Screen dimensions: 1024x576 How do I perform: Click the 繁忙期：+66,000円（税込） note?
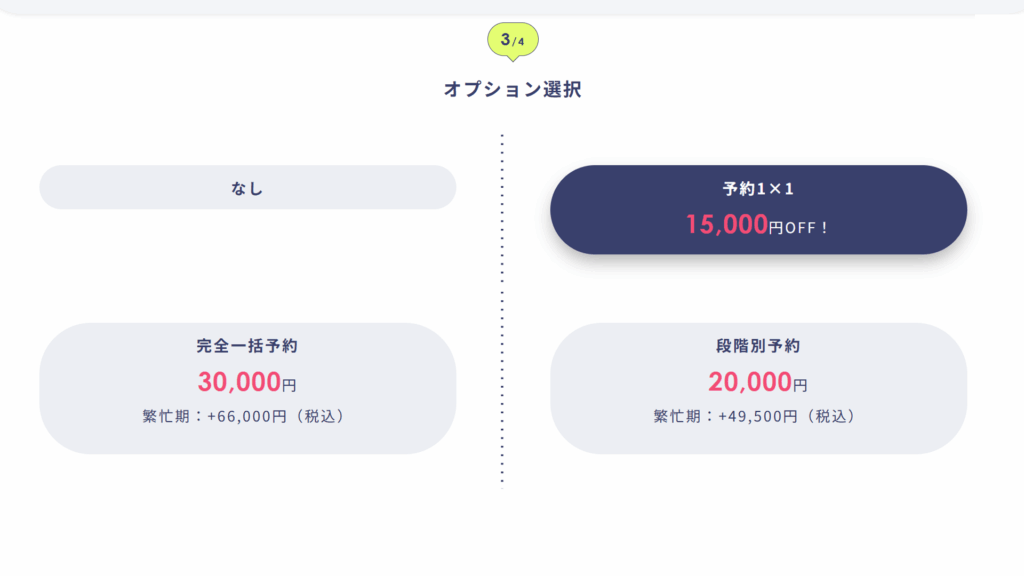pos(247,416)
